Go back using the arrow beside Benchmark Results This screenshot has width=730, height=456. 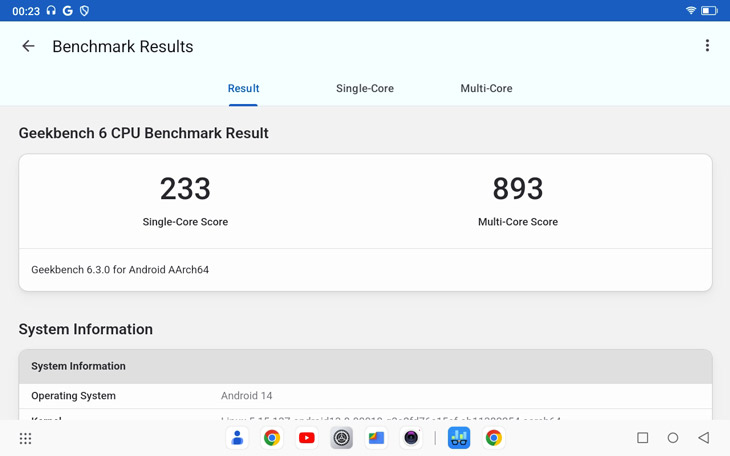(x=28, y=46)
